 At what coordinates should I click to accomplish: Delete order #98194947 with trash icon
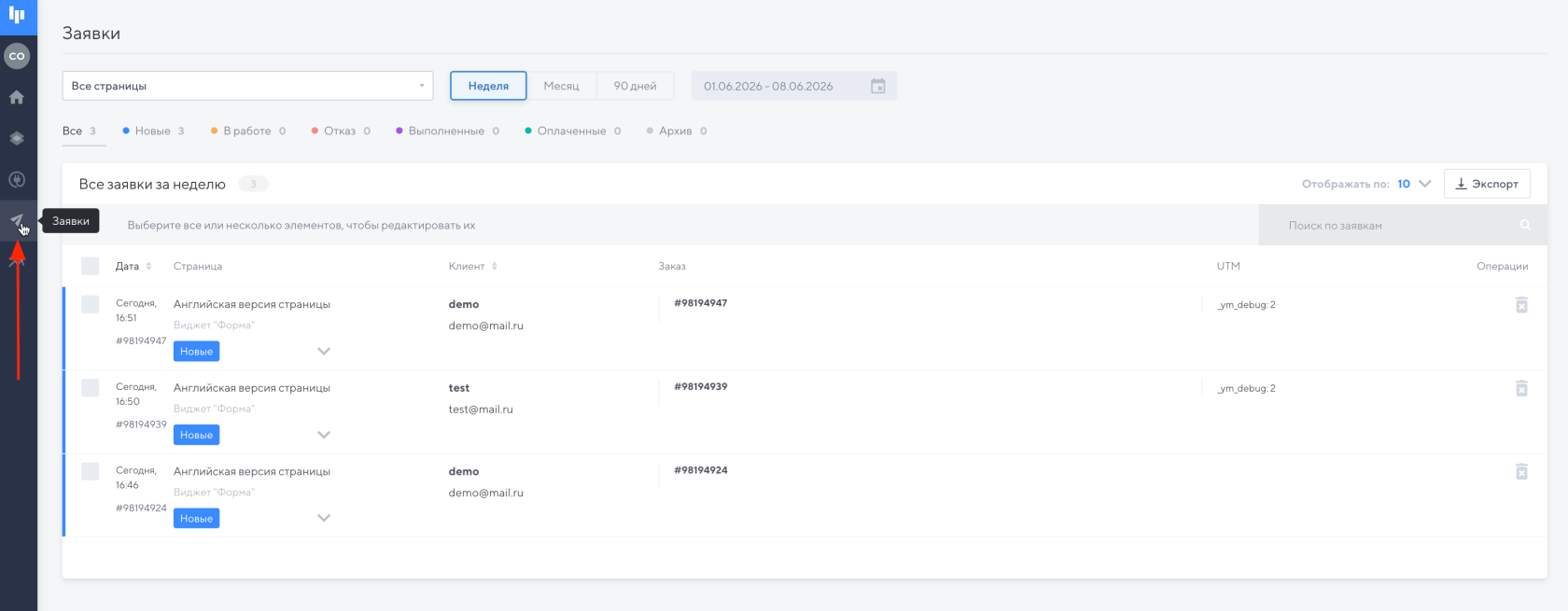(1521, 305)
